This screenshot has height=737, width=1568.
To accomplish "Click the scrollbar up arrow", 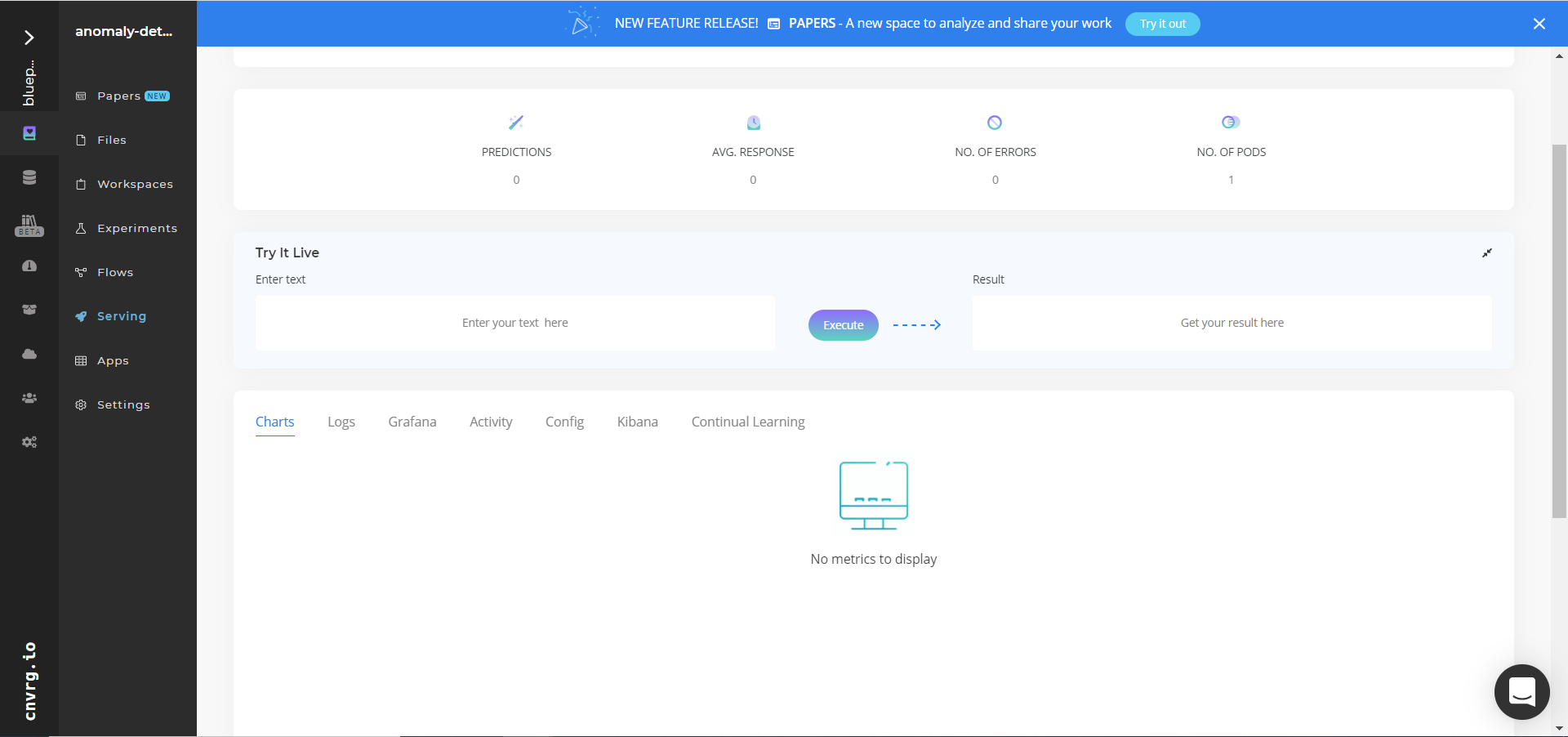I will click(x=1559, y=56).
